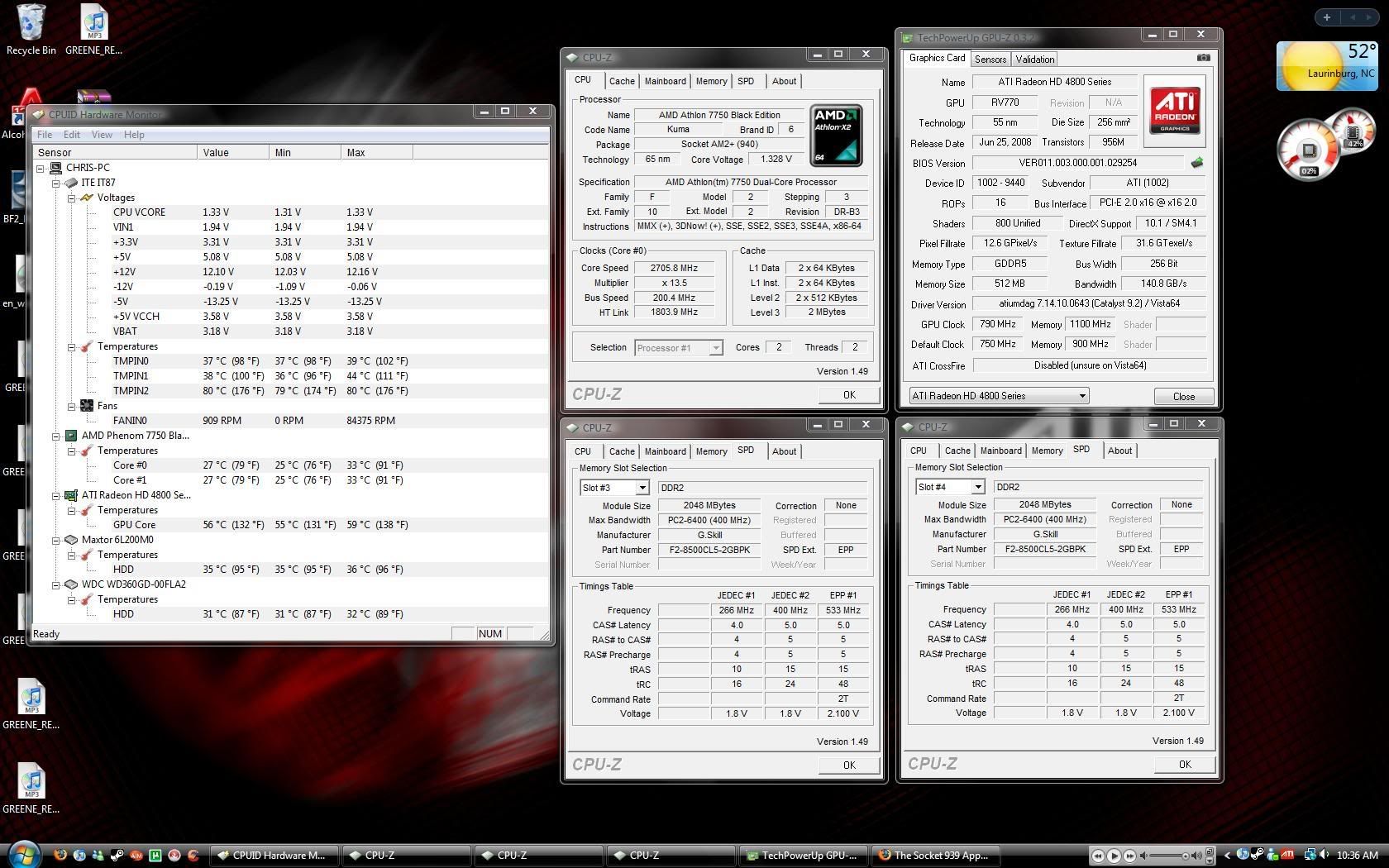The image size is (1389, 868).
Task: Switch to The Socket 939 App taskbar button
Action: 934,856
